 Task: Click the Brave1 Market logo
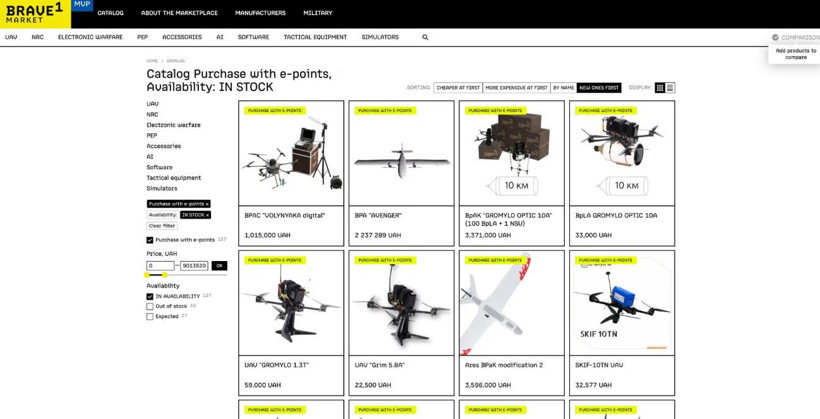point(35,13)
